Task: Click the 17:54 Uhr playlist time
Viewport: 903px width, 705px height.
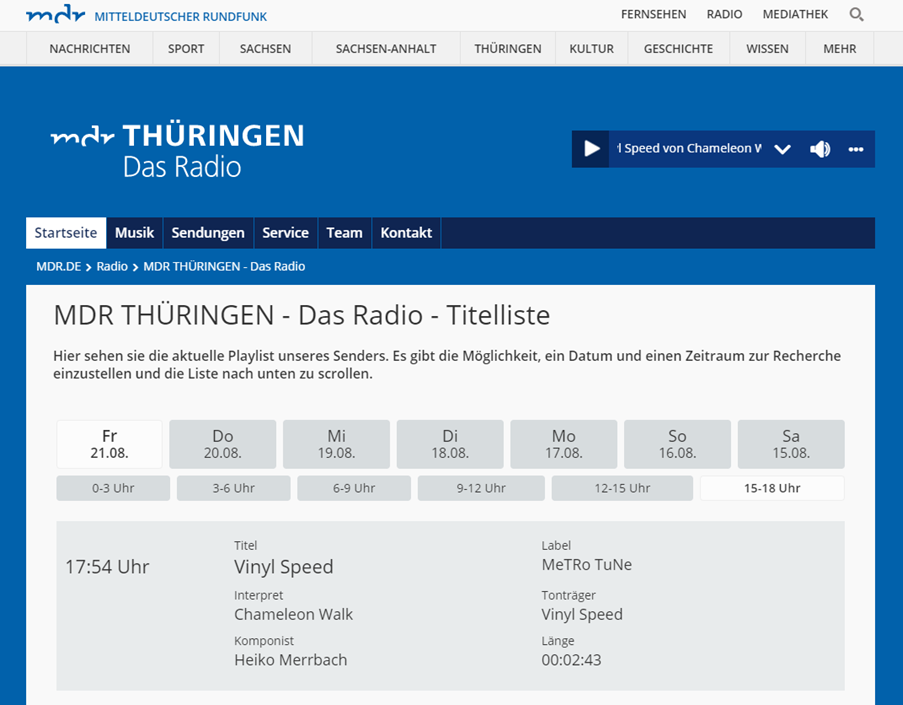Action: click(107, 567)
